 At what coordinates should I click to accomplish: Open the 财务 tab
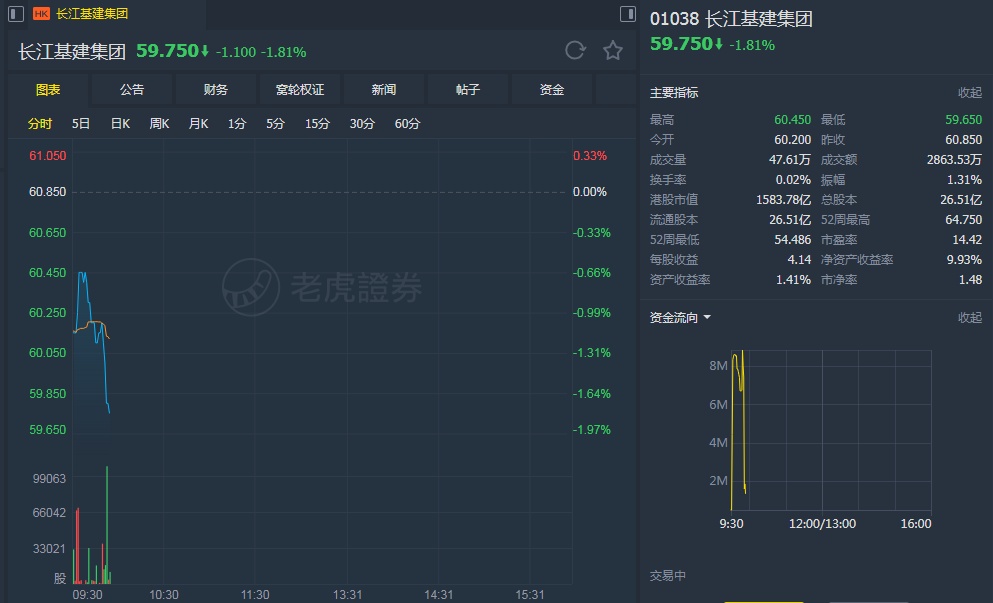(x=216, y=90)
